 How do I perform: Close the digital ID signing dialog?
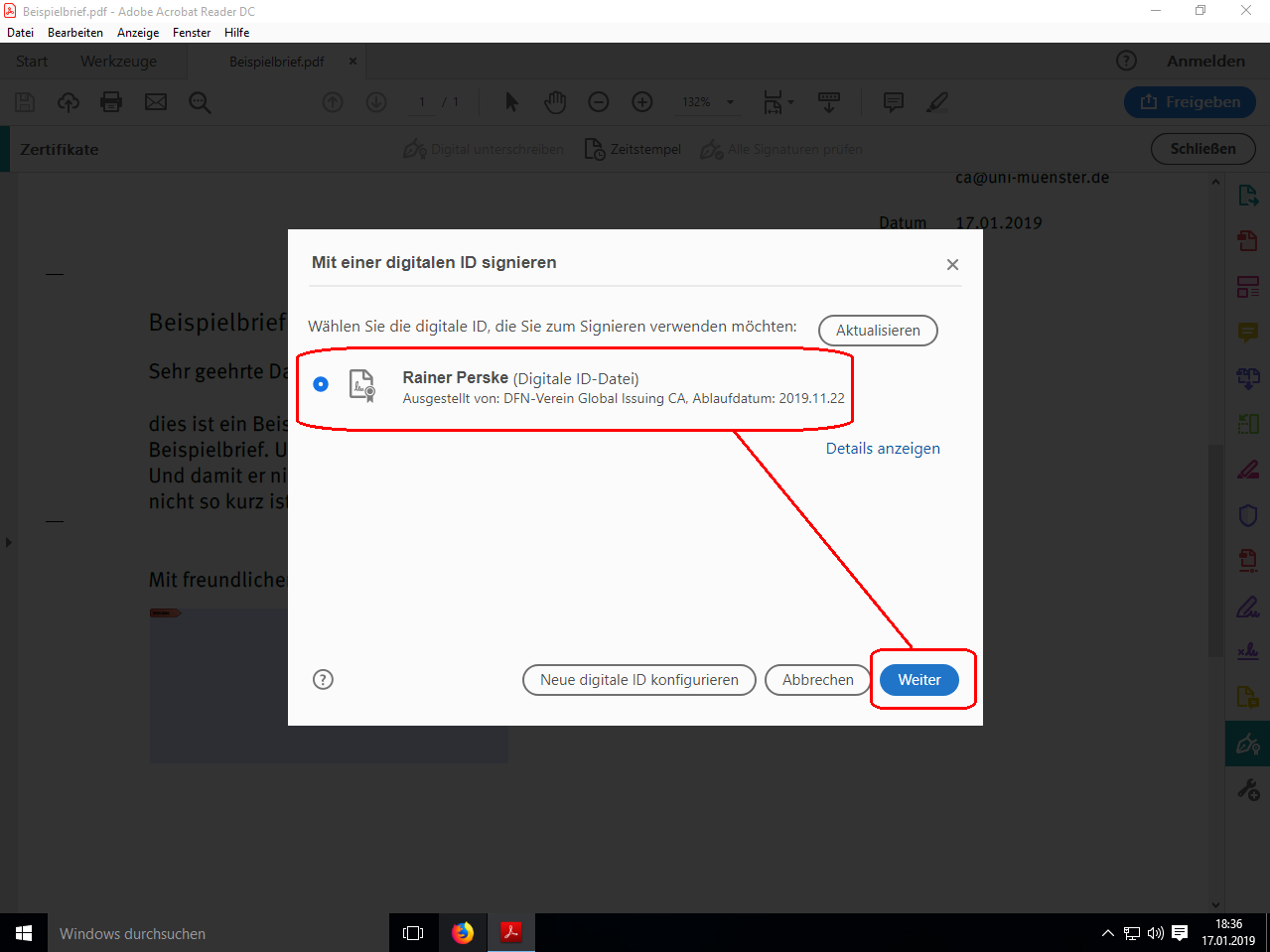tap(952, 264)
